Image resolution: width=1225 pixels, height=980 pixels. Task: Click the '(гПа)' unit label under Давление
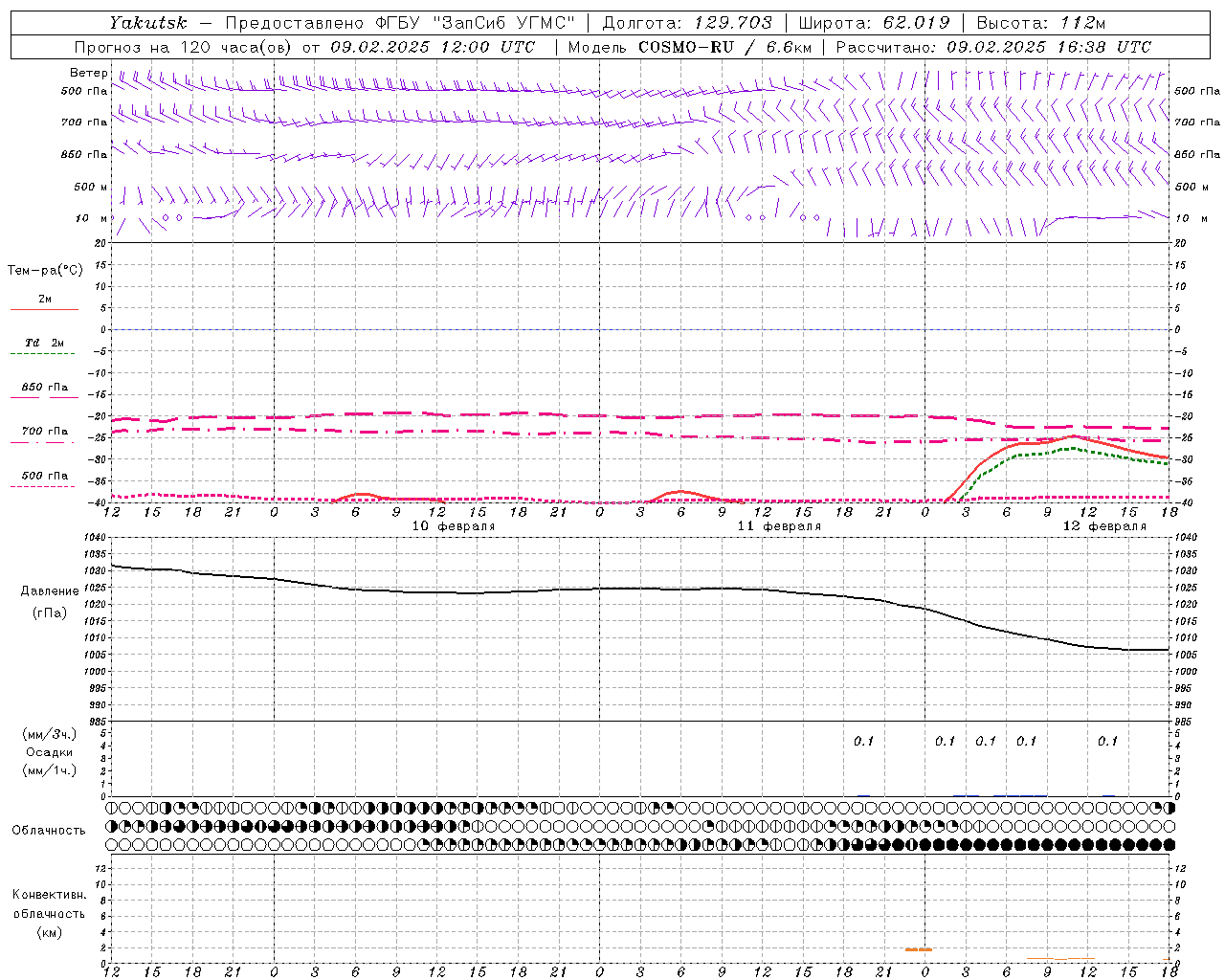pyautogui.click(x=50, y=612)
